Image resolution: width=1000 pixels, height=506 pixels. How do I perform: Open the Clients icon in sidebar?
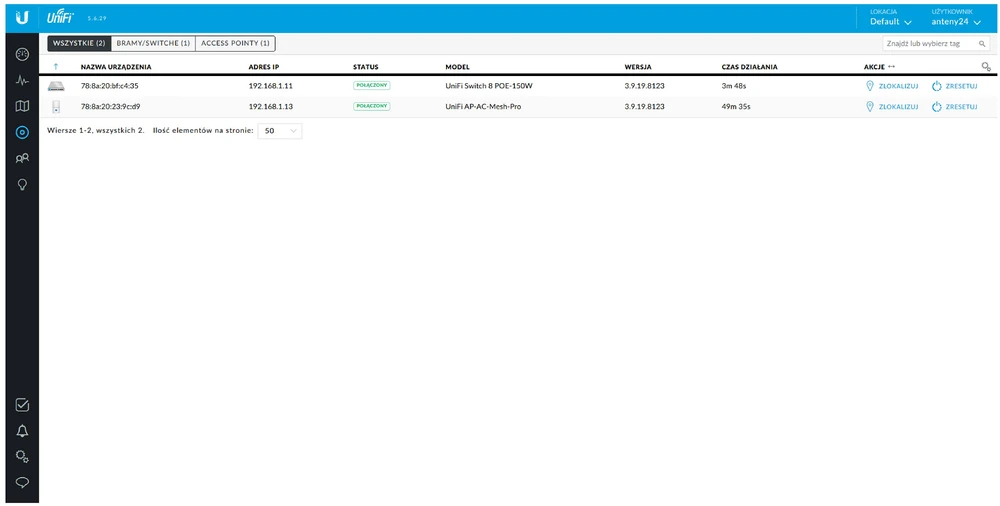click(22, 158)
